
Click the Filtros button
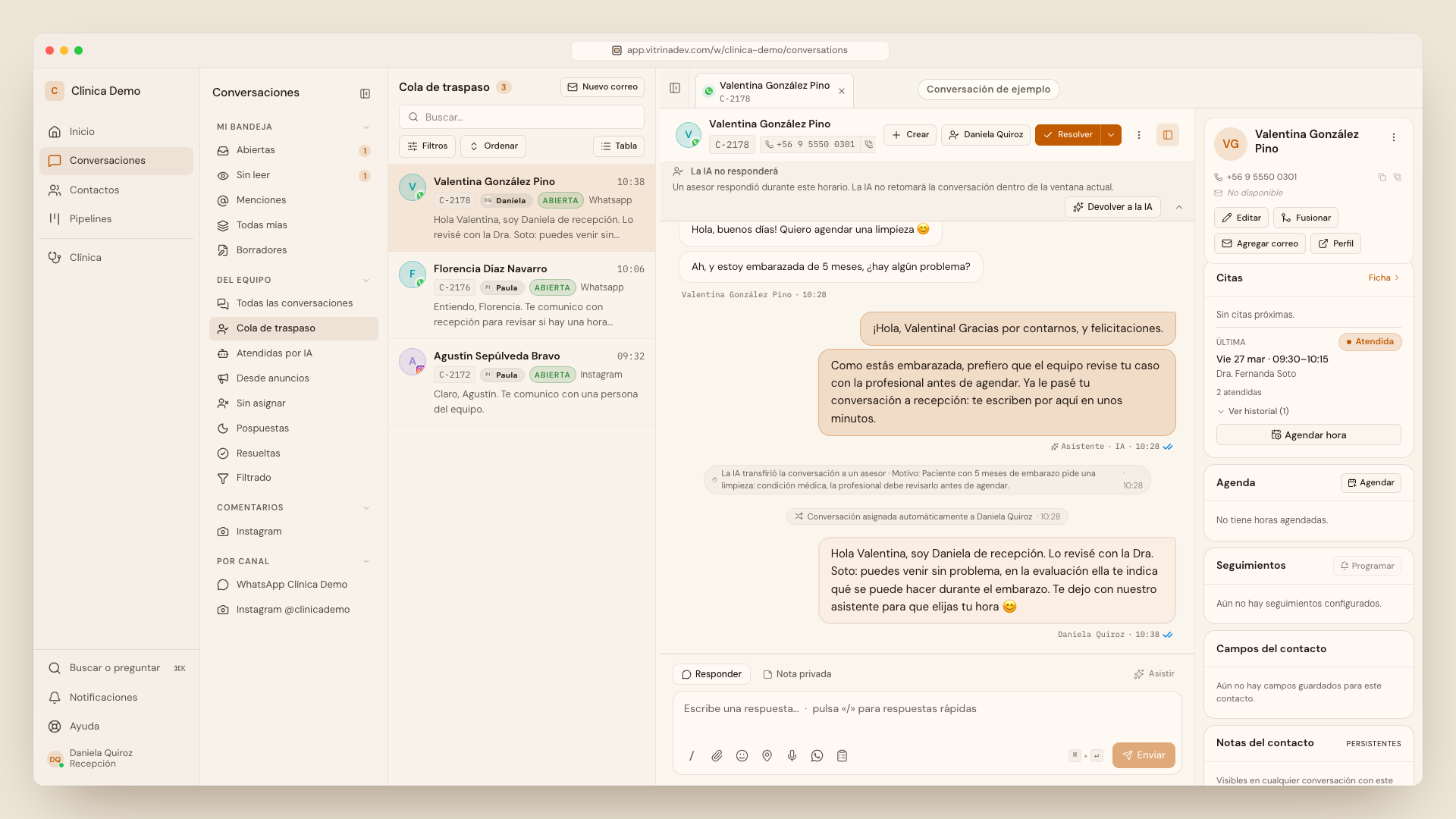(427, 146)
